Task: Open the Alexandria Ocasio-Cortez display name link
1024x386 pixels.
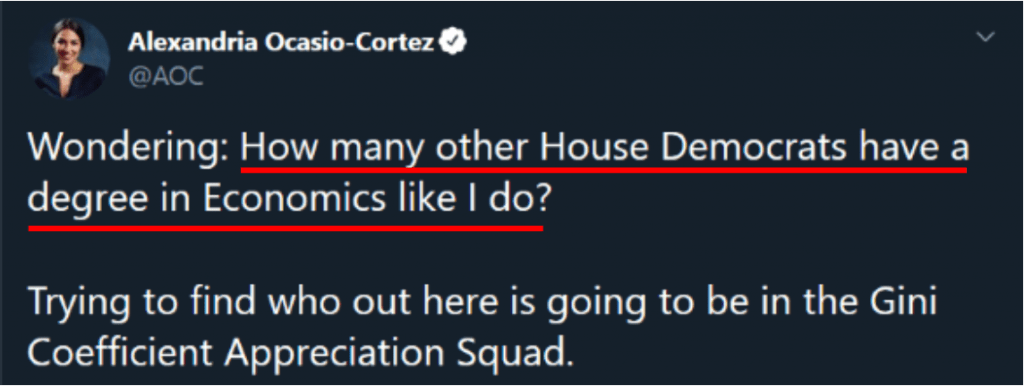Action: 281,43
